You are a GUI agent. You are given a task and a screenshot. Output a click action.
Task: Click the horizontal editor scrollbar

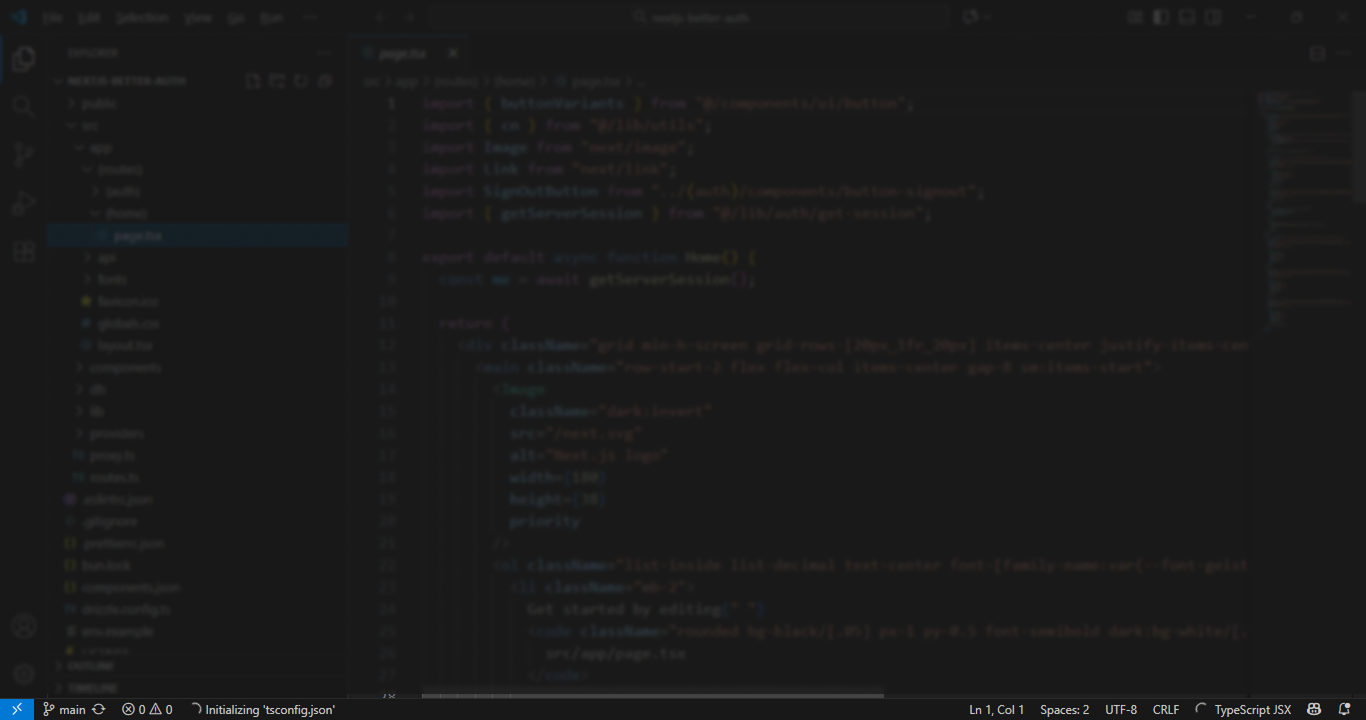[652, 695]
